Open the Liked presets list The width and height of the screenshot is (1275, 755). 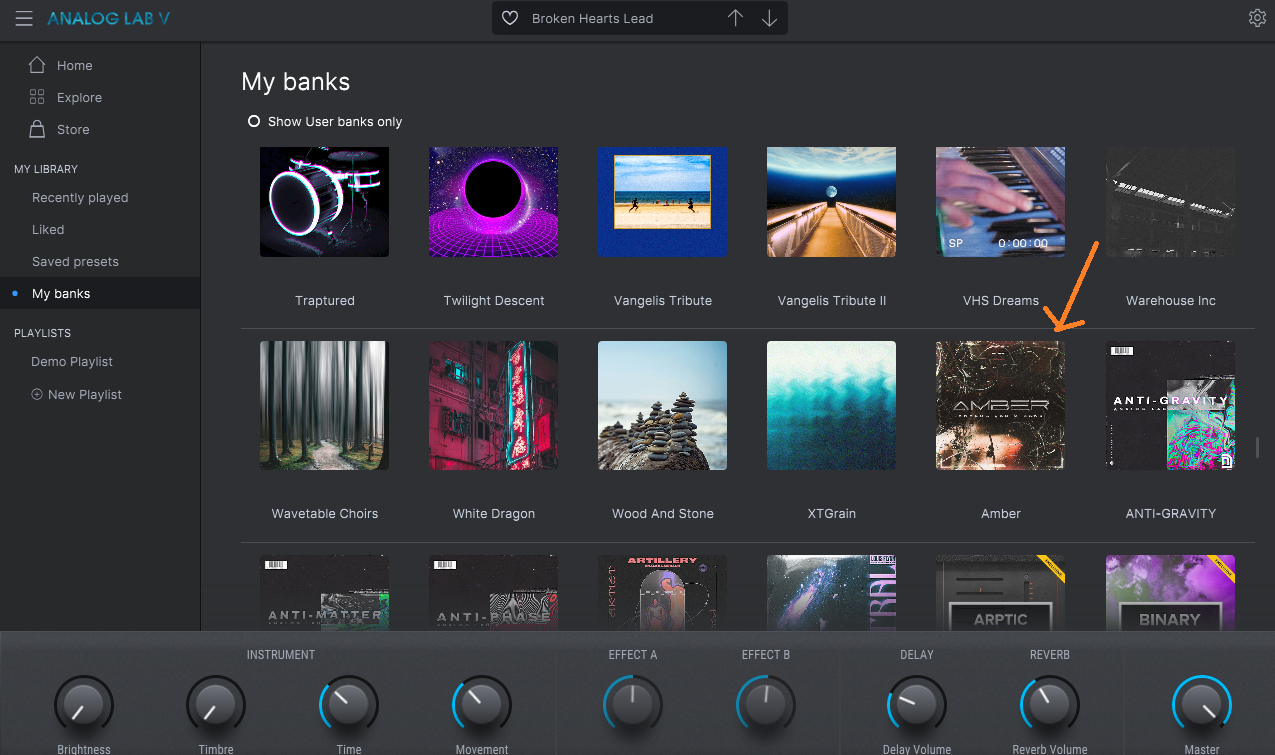(48, 229)
